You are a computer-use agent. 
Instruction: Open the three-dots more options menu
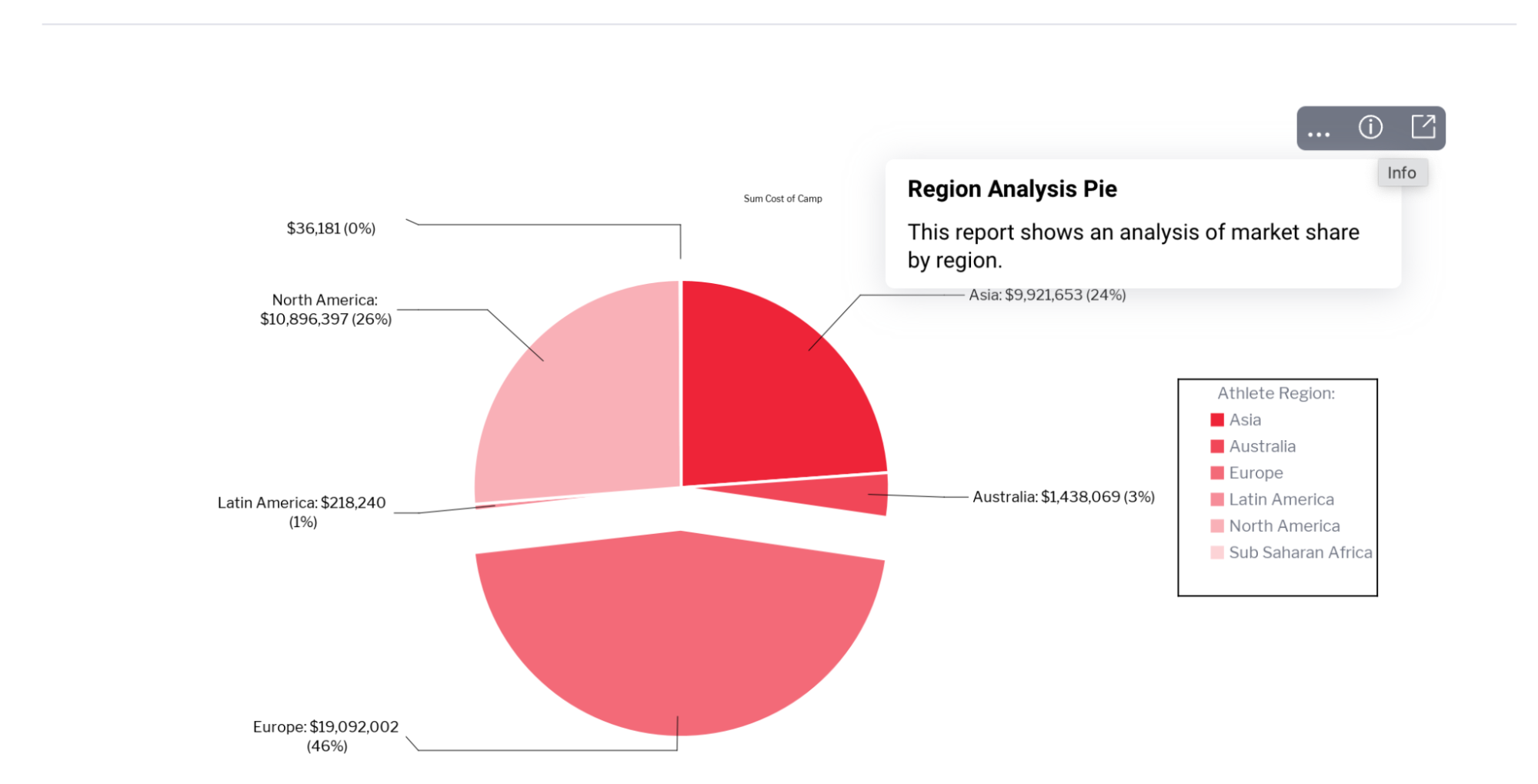pyautogui.click(x=1319, y=129)
